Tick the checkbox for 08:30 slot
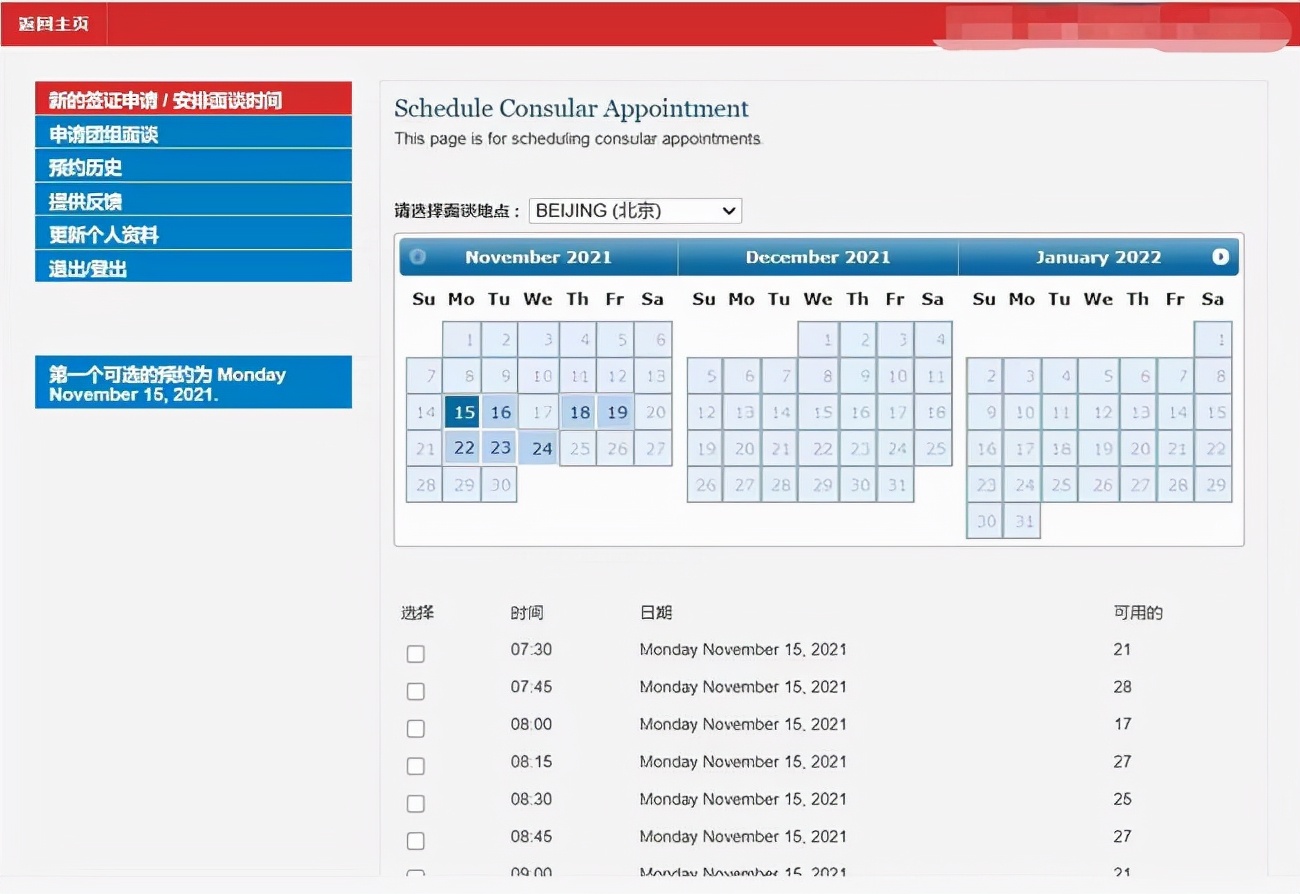This screenshot has width=1300, height=894. [x=416, y=804]
